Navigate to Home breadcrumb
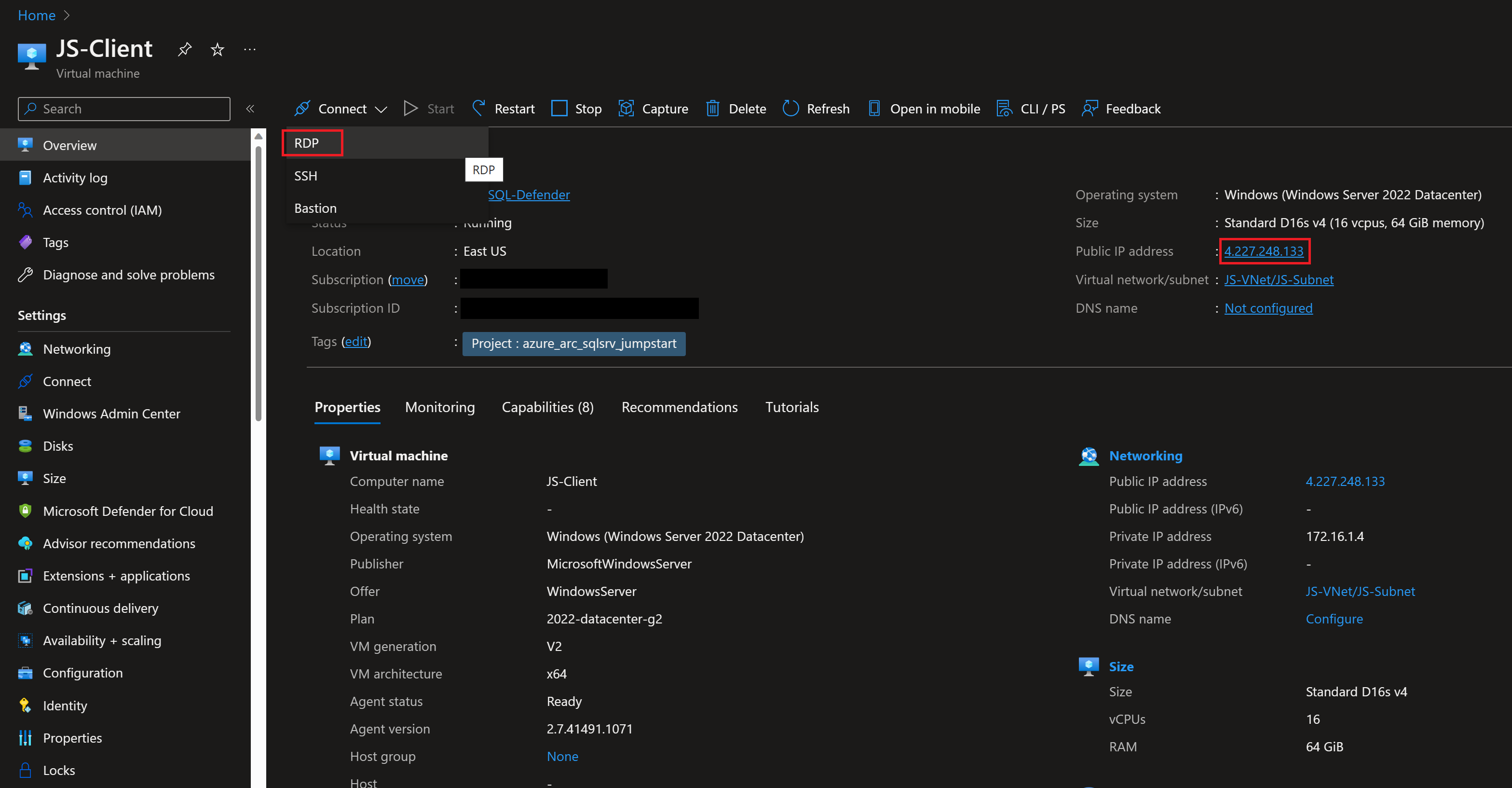1512x788 pixels. pyautogui.click(x=36, y=15)
